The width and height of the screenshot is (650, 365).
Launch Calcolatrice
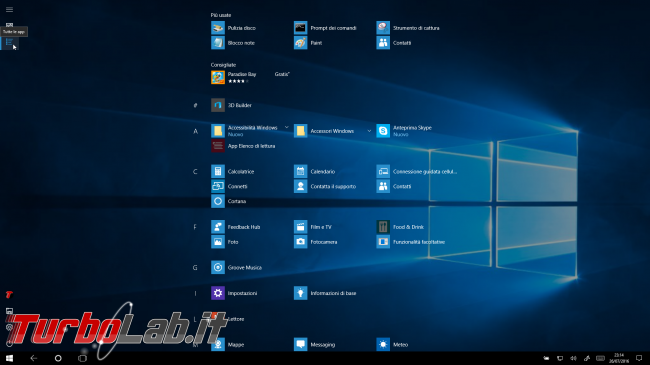233,171
